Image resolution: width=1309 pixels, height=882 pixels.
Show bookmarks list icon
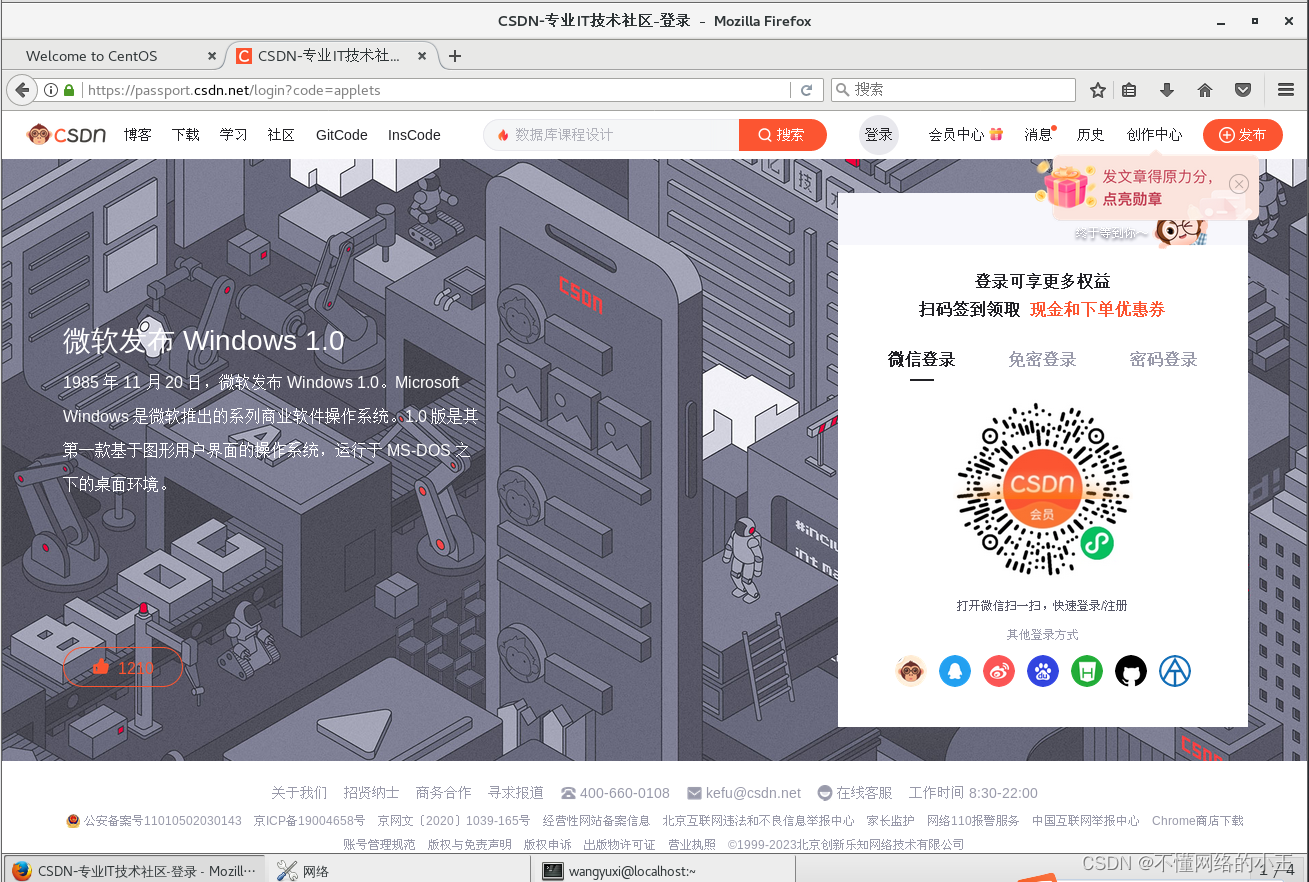(1129, 90)
